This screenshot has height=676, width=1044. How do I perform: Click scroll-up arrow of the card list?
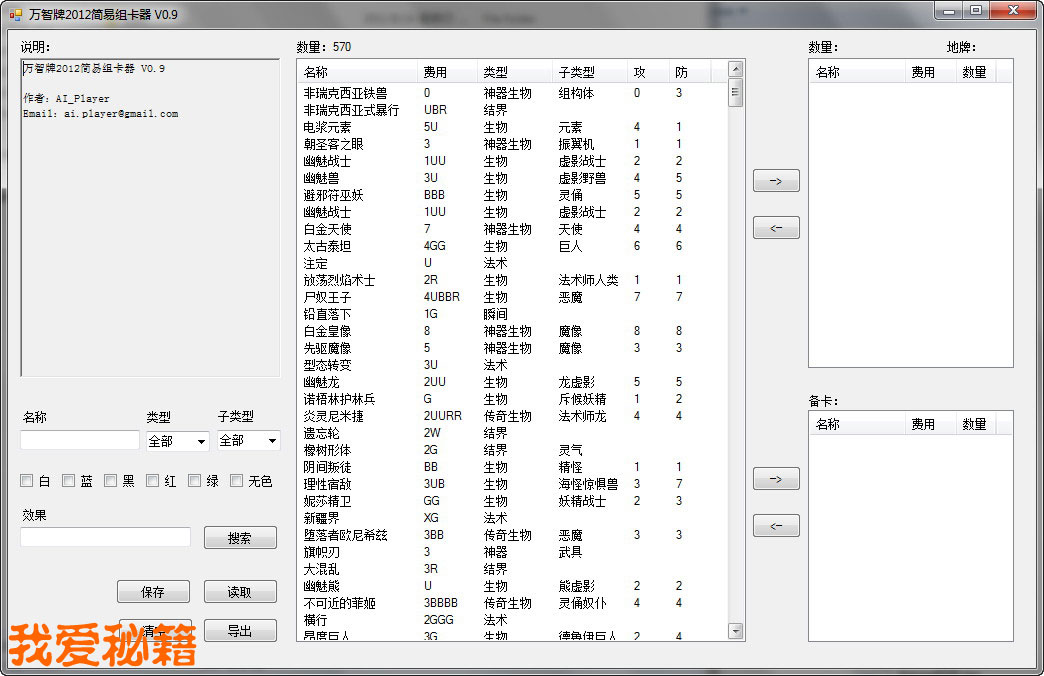(x=736, y=70)
